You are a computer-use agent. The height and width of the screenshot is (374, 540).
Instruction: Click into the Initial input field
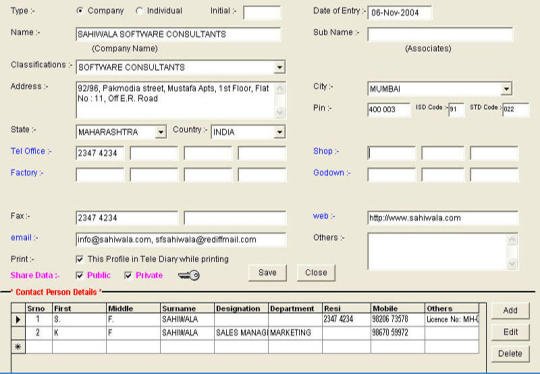[262, 12]
